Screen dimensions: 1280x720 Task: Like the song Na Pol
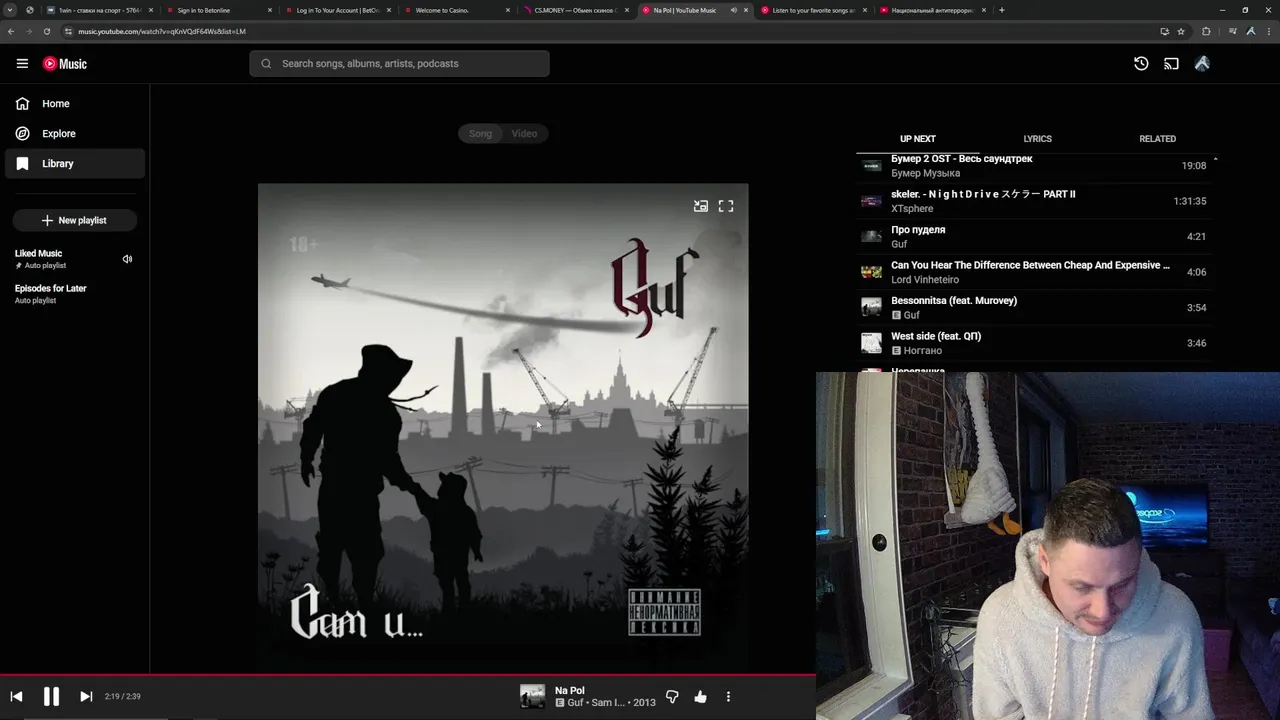(700, 696)
